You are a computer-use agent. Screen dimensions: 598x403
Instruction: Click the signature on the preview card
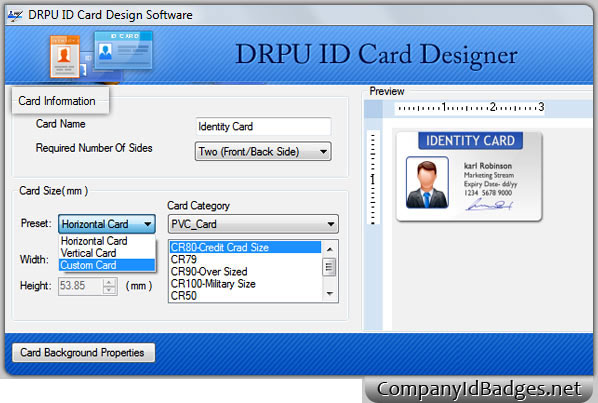(489, 206)
